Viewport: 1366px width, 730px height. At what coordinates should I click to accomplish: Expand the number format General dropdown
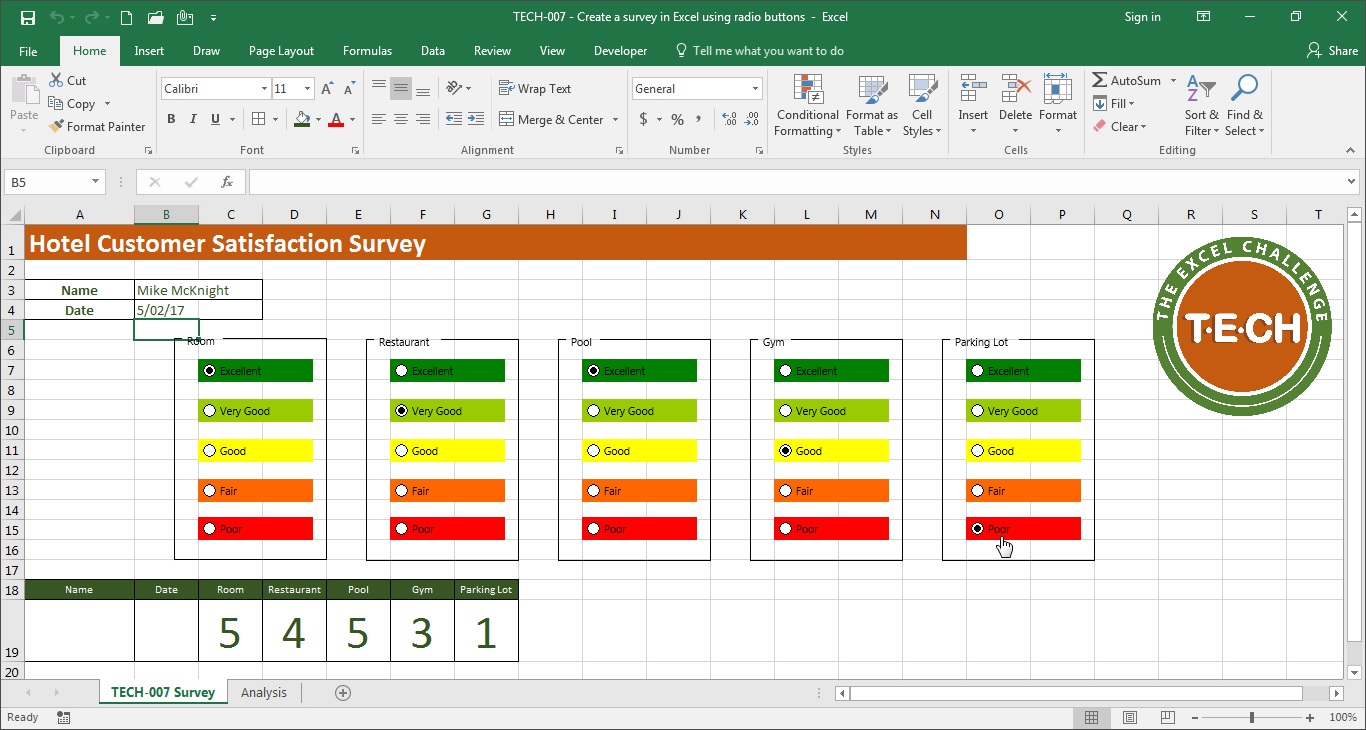click(755, 89)
